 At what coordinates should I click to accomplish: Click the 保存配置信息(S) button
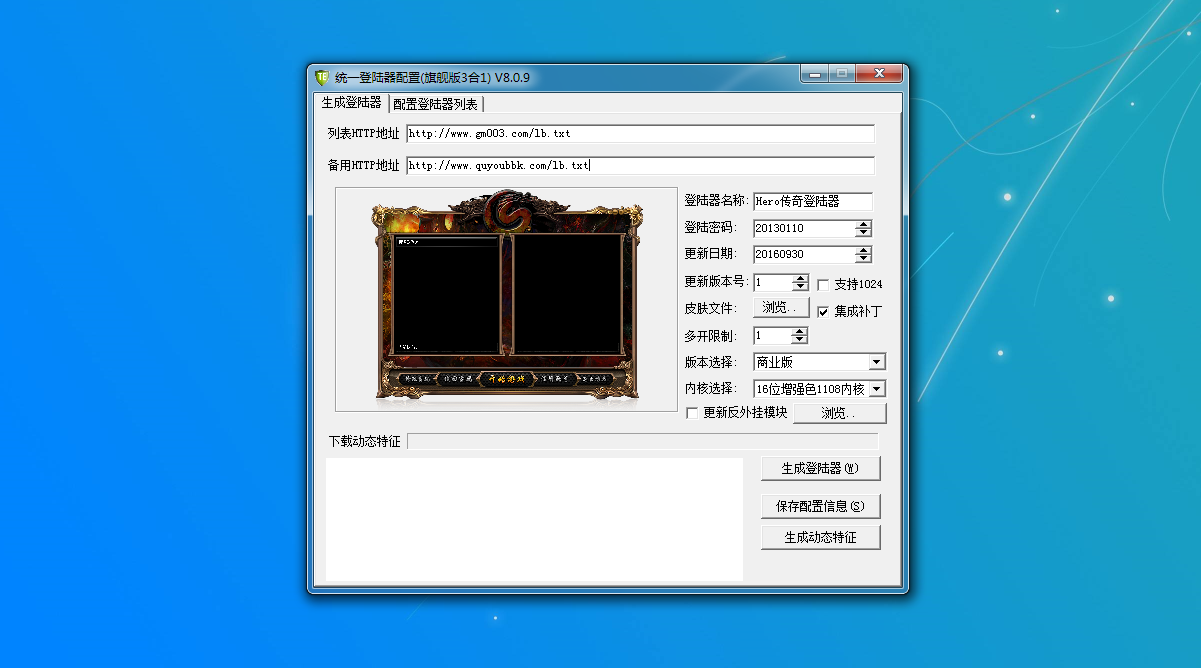click(820, 506)
